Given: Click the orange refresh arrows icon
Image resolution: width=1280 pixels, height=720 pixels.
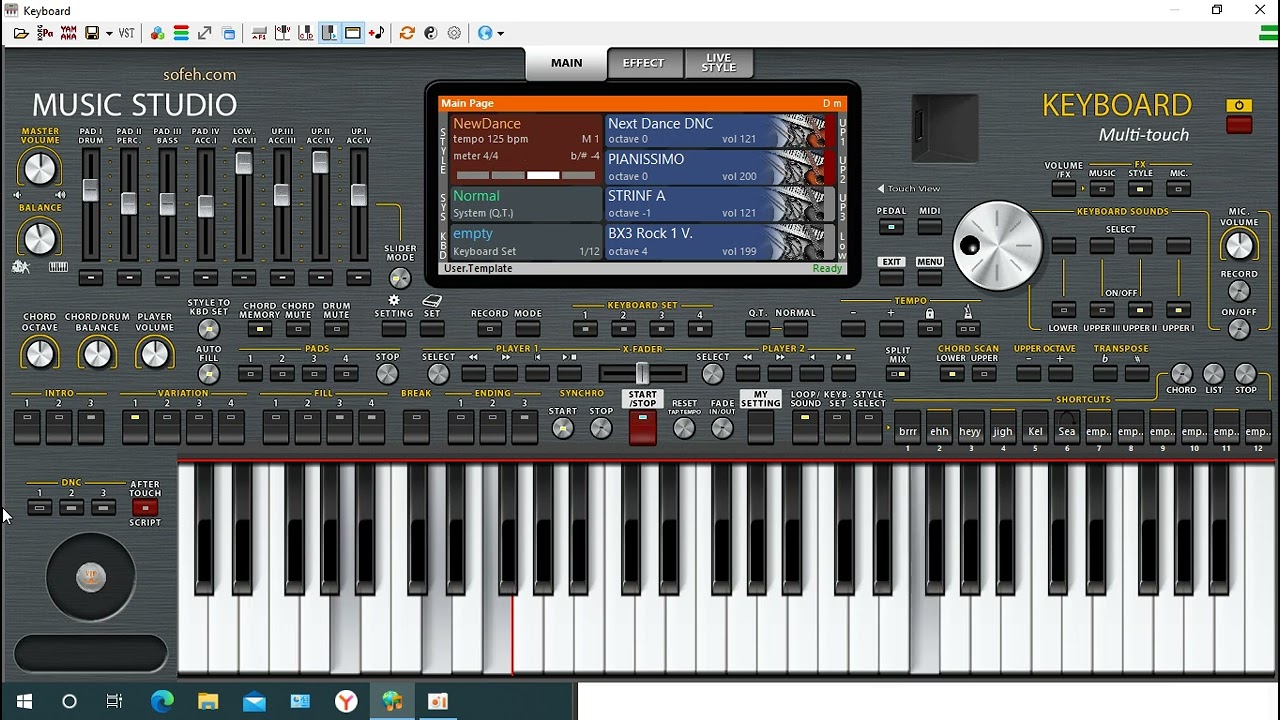Looking at the screenshot, I should pyautogui.click(x=407, y=33).
